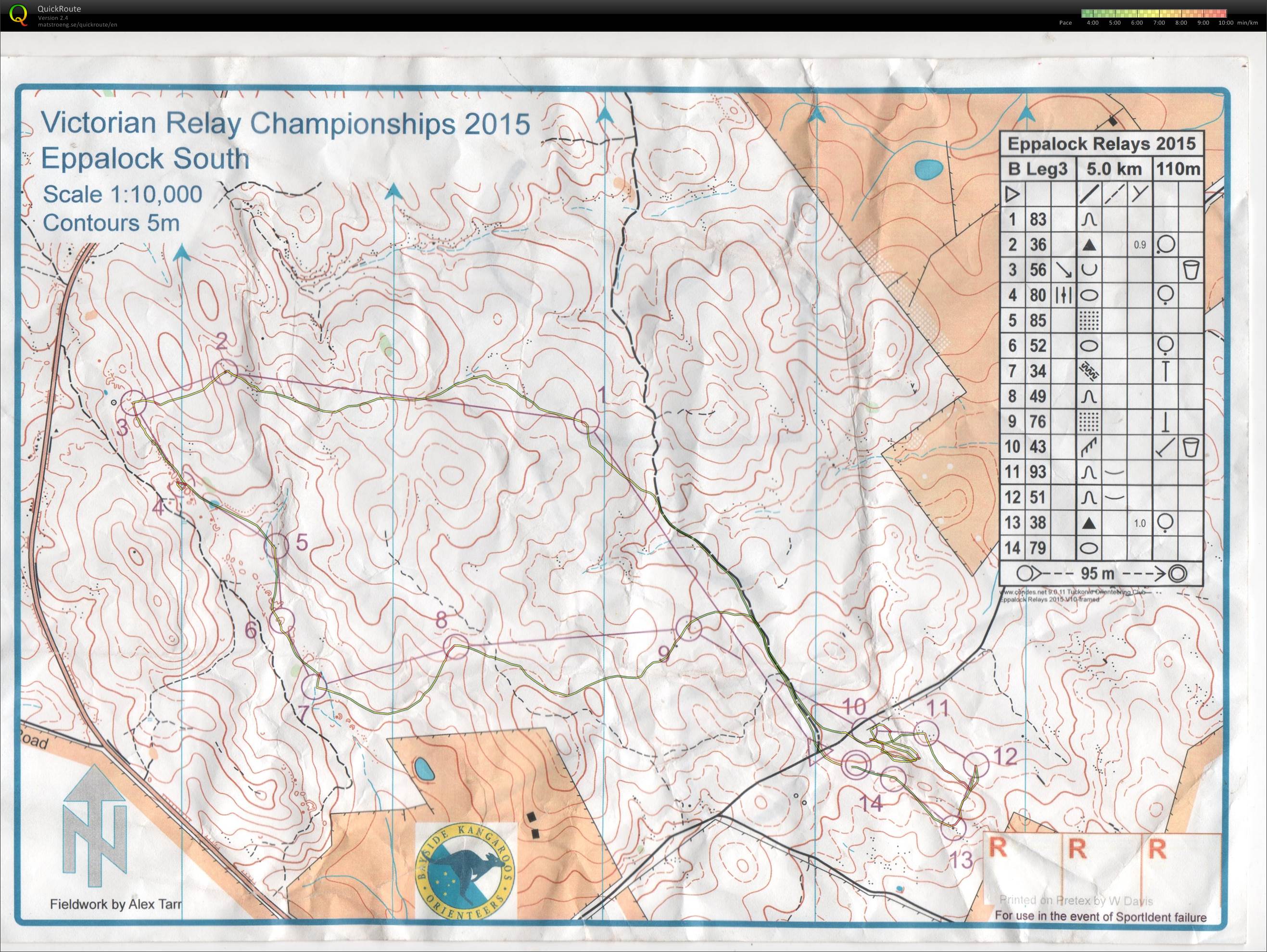Click the 'Victorian Relay Championships 2015' title

coord(286,124)
